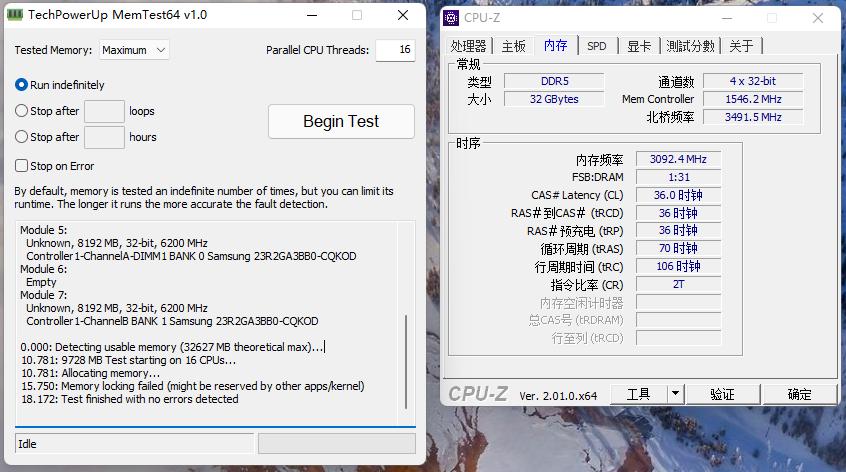Click the Begin Test button
Viewport: 846px width, 472px height.
tap(341, 121)
